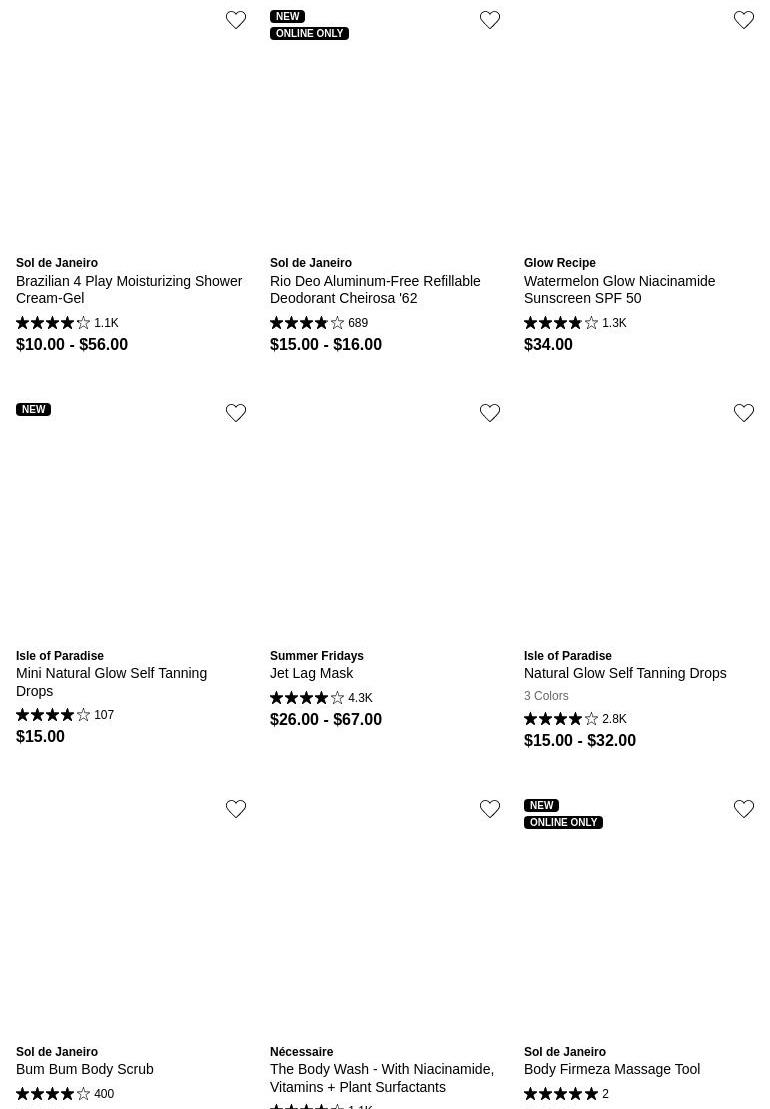Favorite the Rio Deo Refillable Deodorant
Viewport: 770px width, 1109px height.
pos(490,20)
